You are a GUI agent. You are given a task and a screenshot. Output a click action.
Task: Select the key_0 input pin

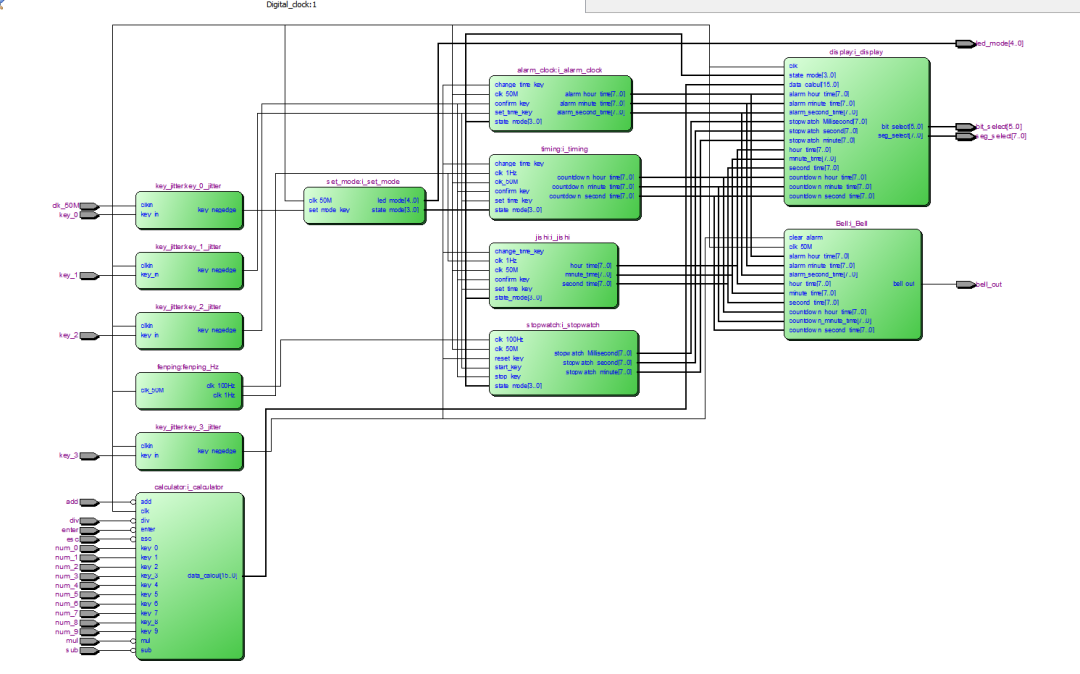(88, 214)
